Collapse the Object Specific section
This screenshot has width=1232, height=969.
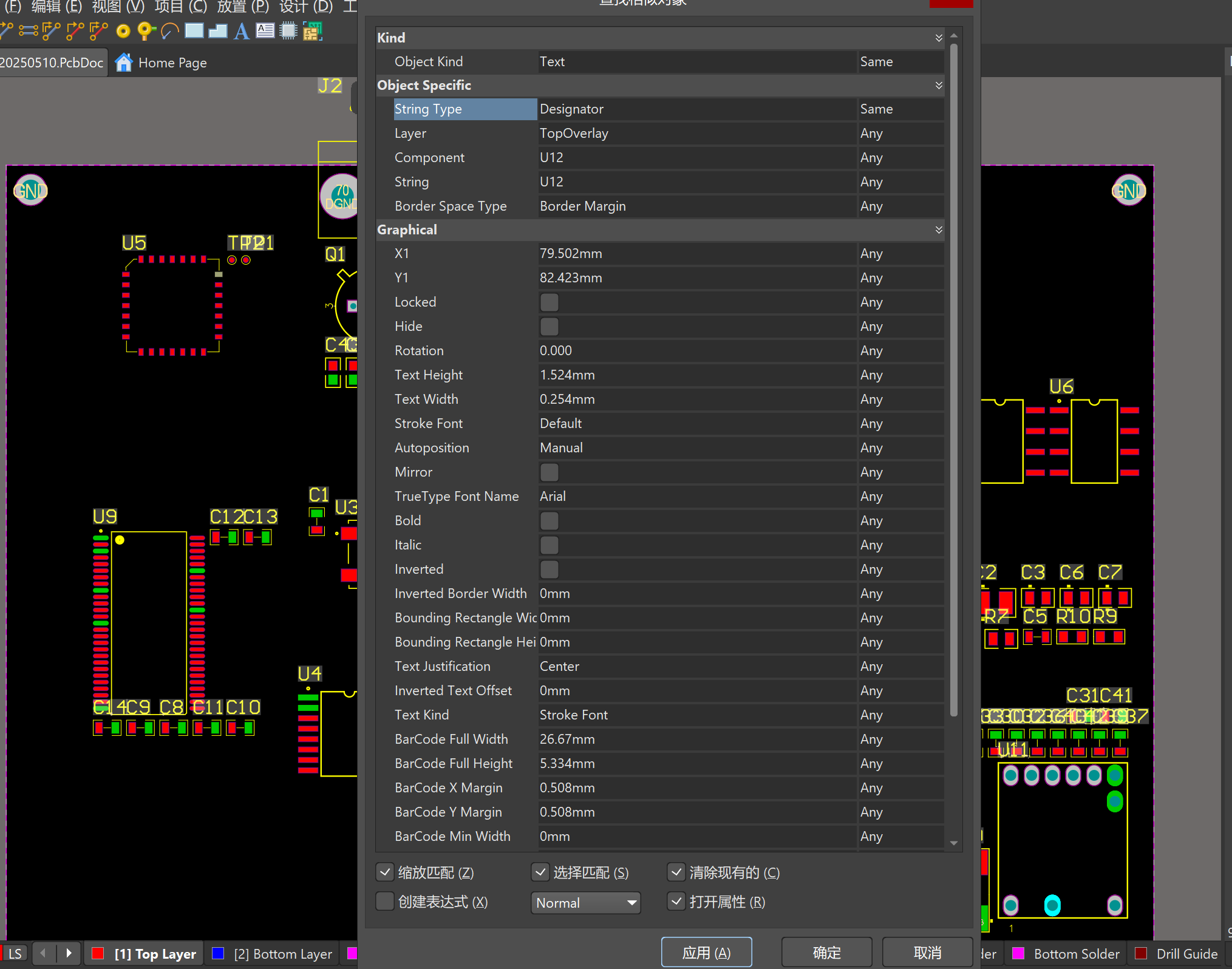tap(938, 86)
